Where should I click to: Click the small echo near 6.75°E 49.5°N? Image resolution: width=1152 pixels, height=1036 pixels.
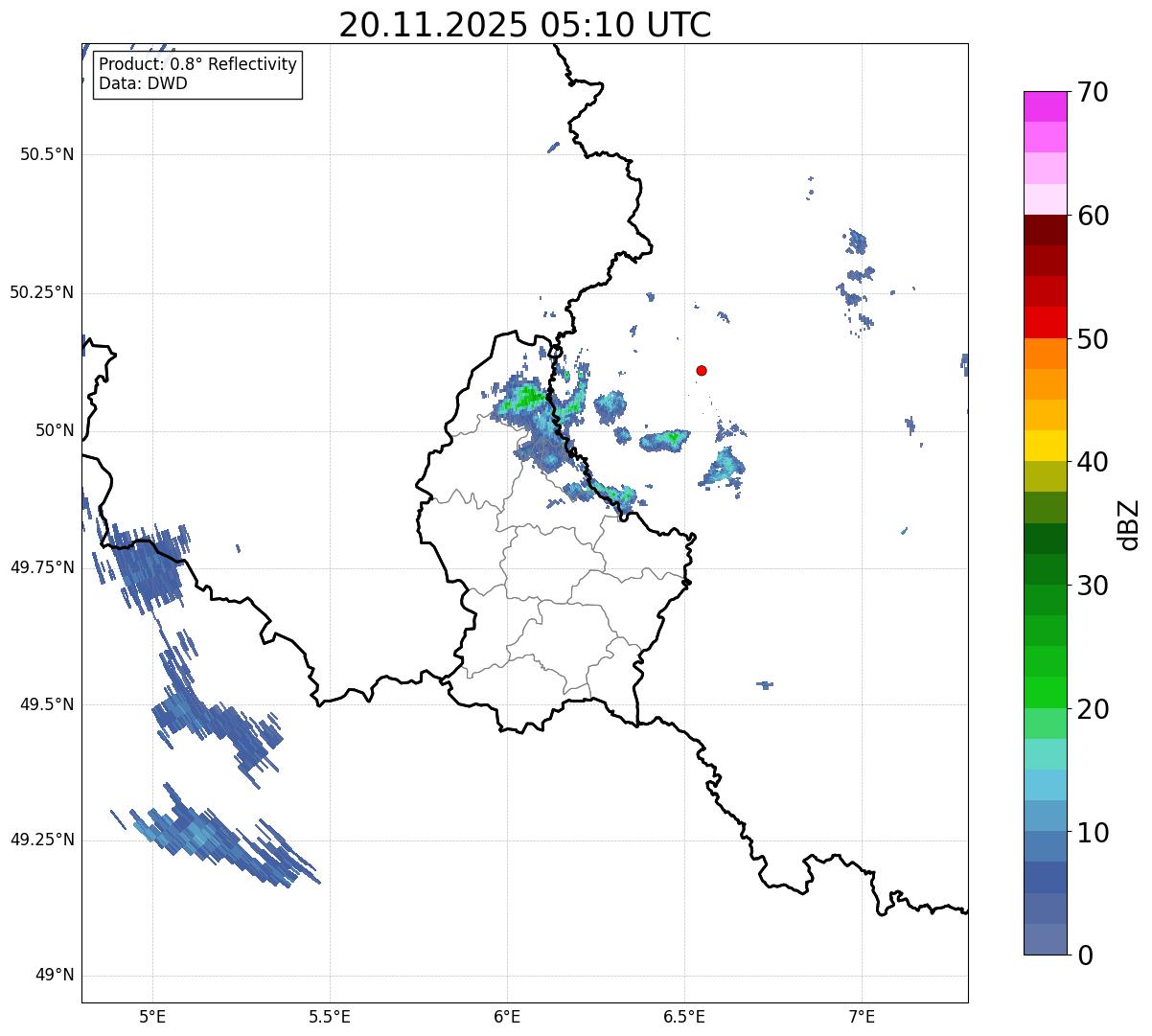764,684
